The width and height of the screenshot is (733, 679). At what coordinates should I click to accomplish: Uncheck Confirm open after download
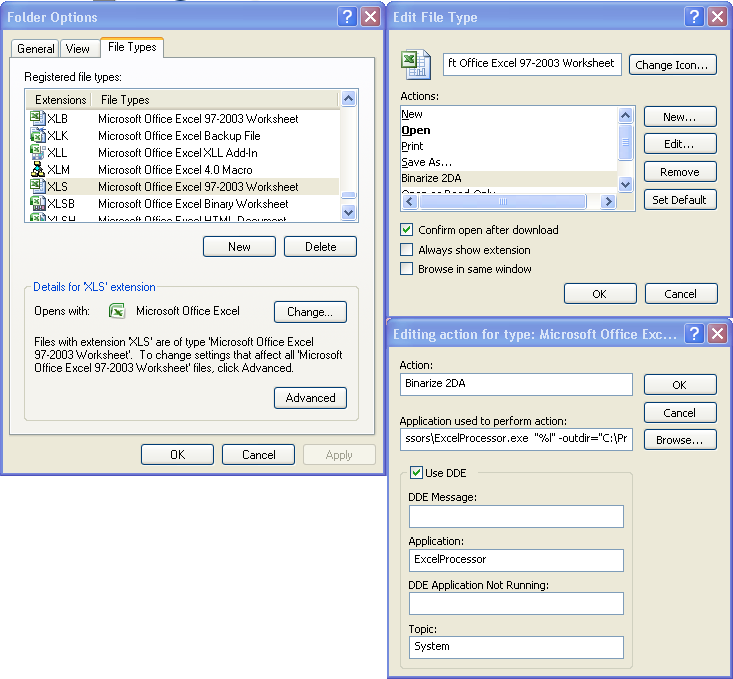[x=407, y=230]
